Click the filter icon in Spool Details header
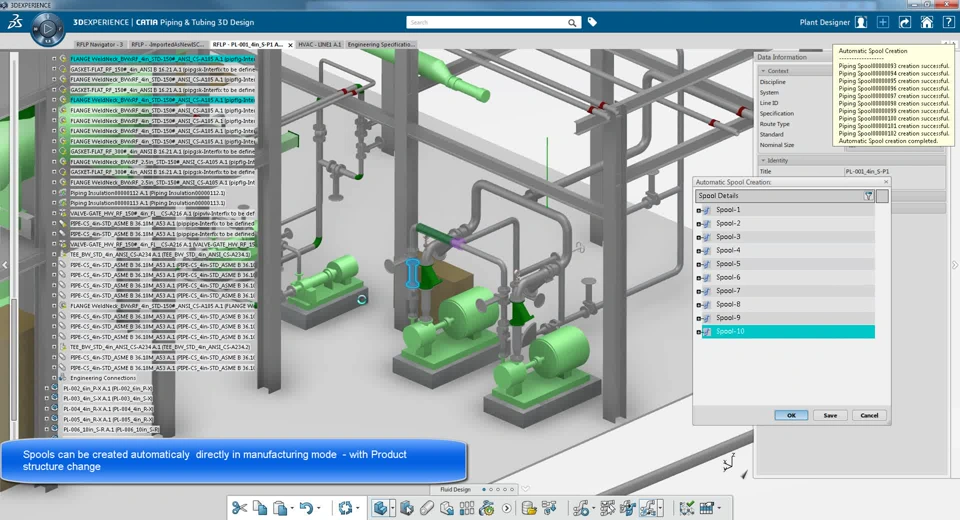 click(x=868, y=196)
